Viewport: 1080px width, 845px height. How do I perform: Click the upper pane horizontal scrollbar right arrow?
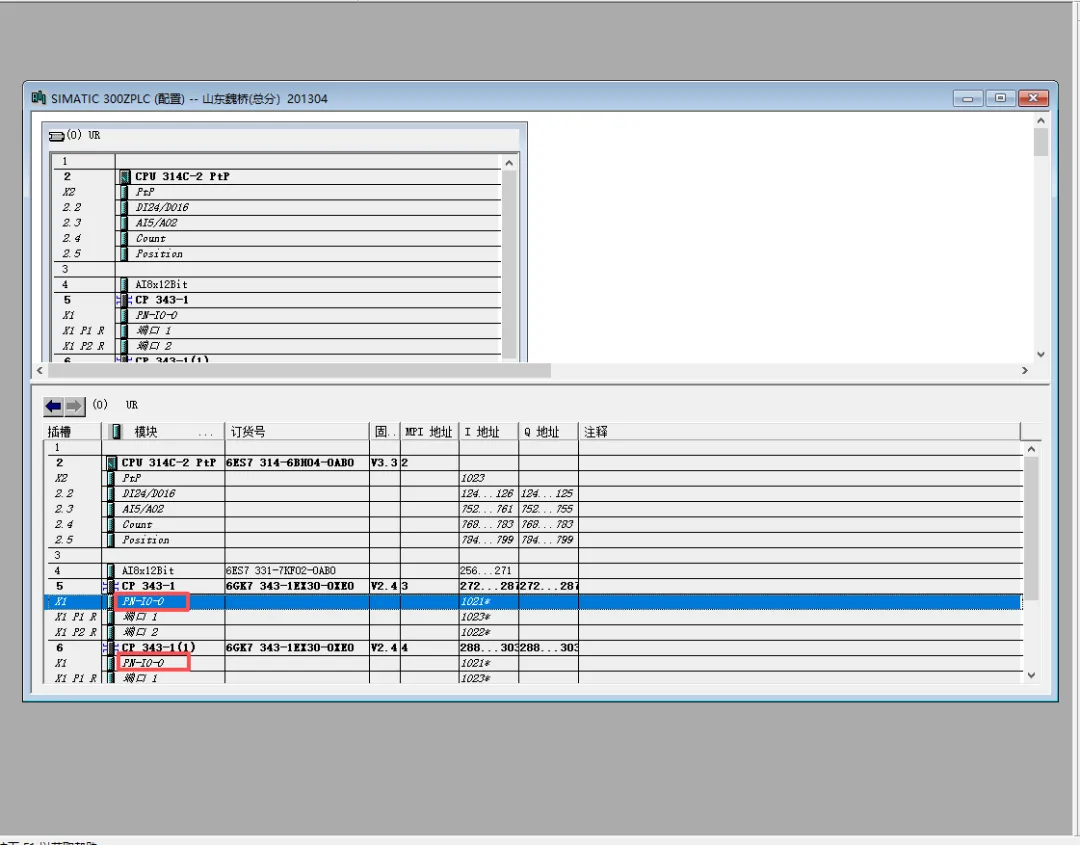coord(1025,371)
